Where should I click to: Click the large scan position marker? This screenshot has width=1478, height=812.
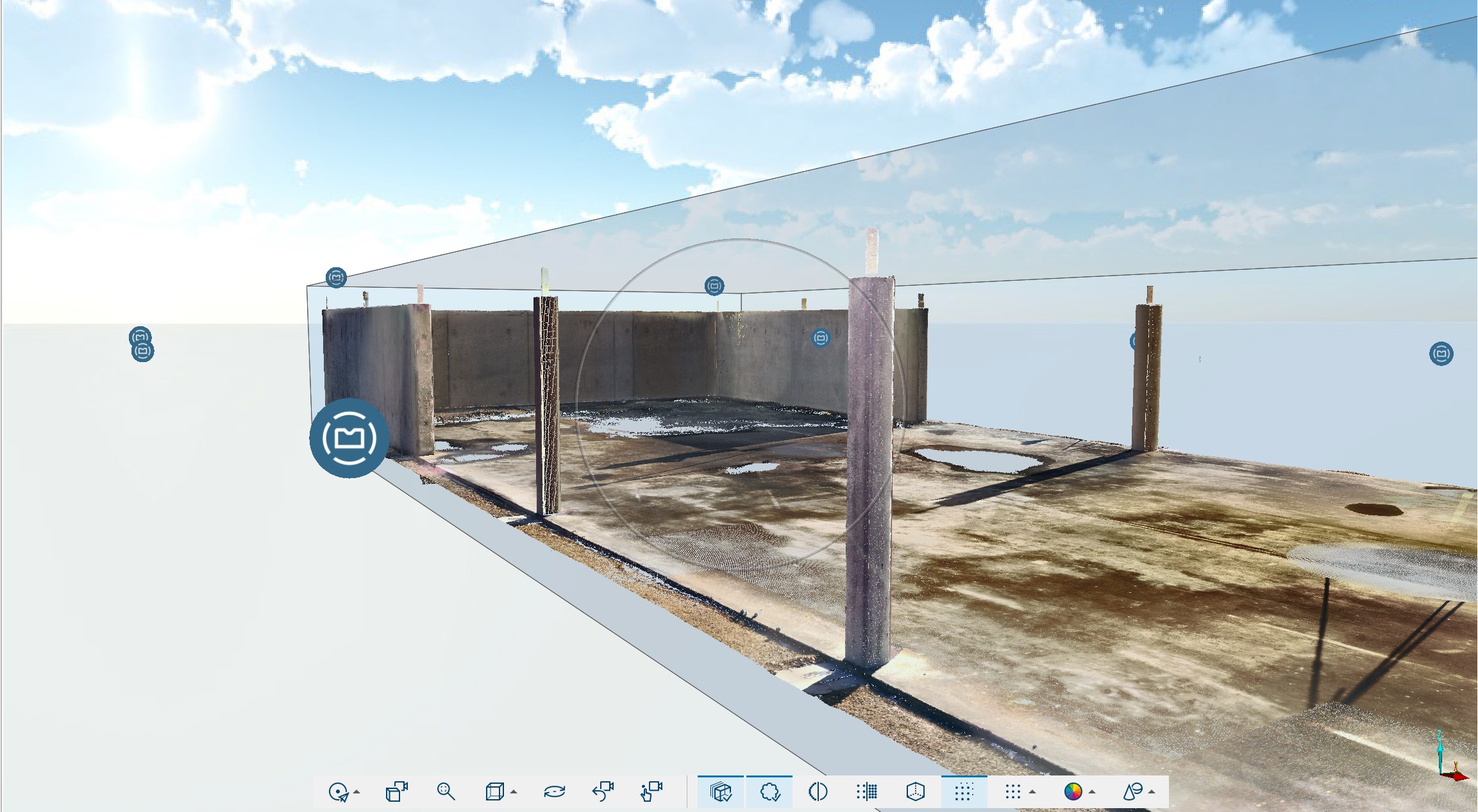[x=349, y=438]
